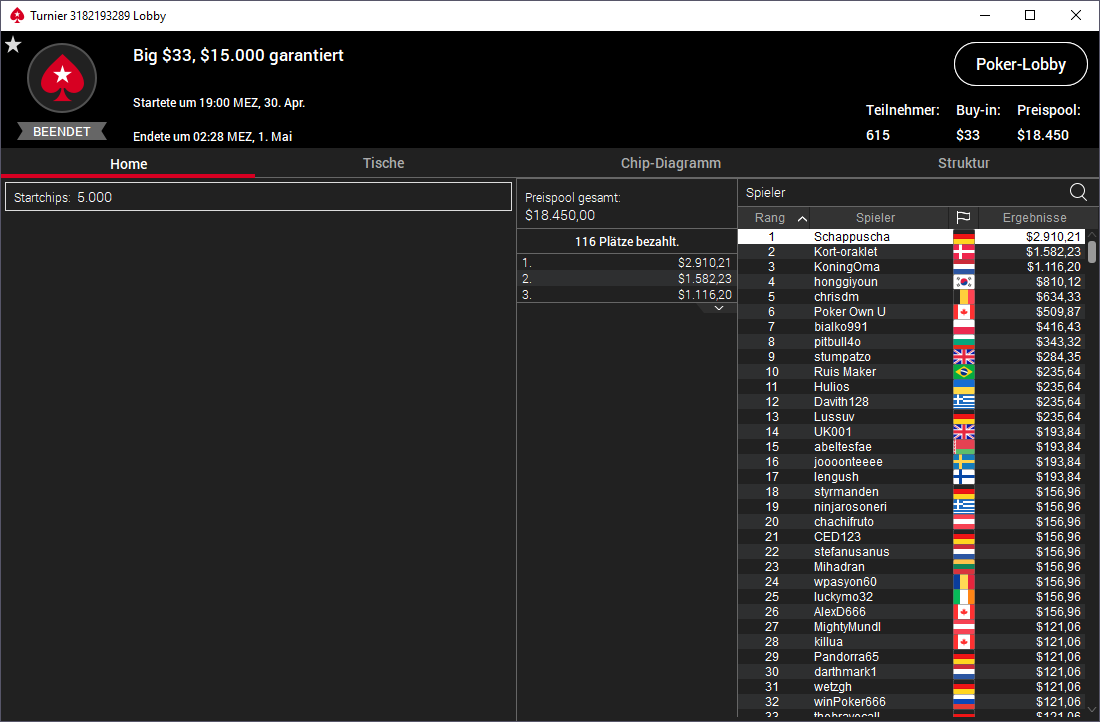
Task: Click scroll-down arrow of player list
Action: (x=1092, y=710)
